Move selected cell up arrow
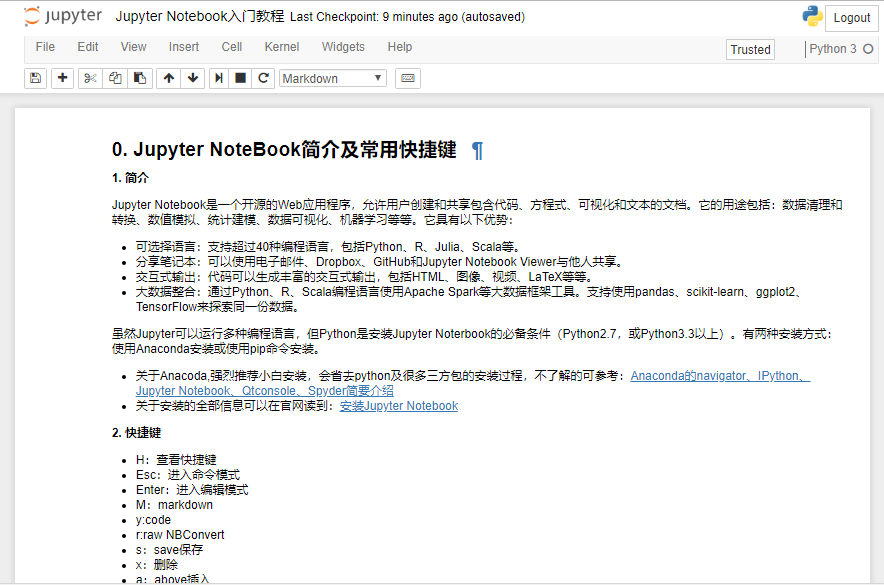 tap(169, 78)
